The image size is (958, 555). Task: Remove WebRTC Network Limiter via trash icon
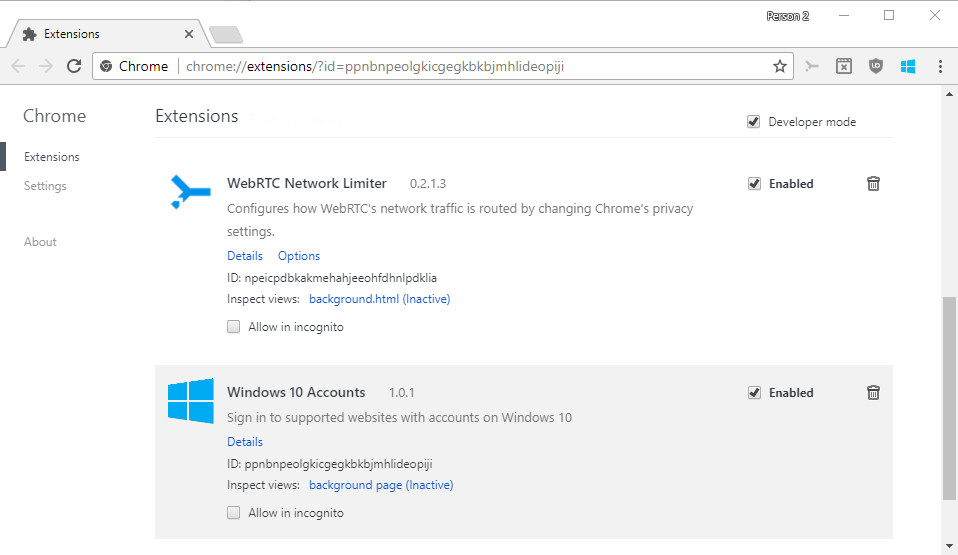pos(873,183)
